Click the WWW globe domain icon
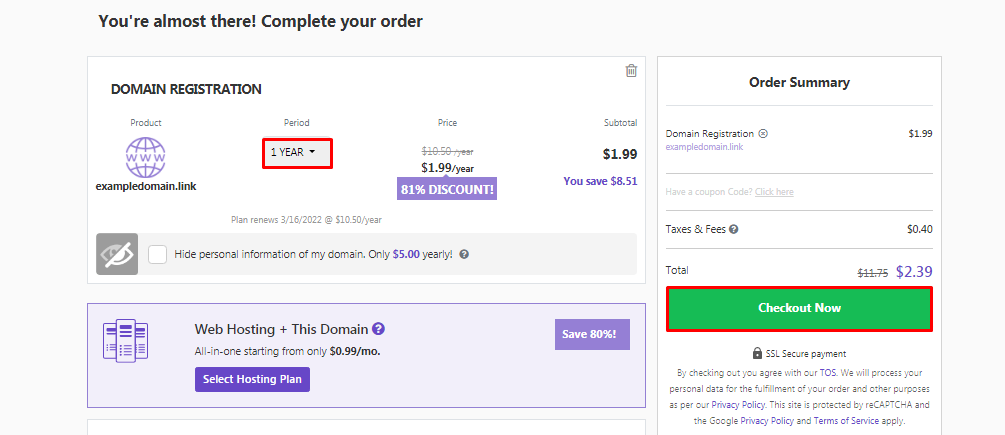Screen dimensions: 1005x435 tap(146, 158)
